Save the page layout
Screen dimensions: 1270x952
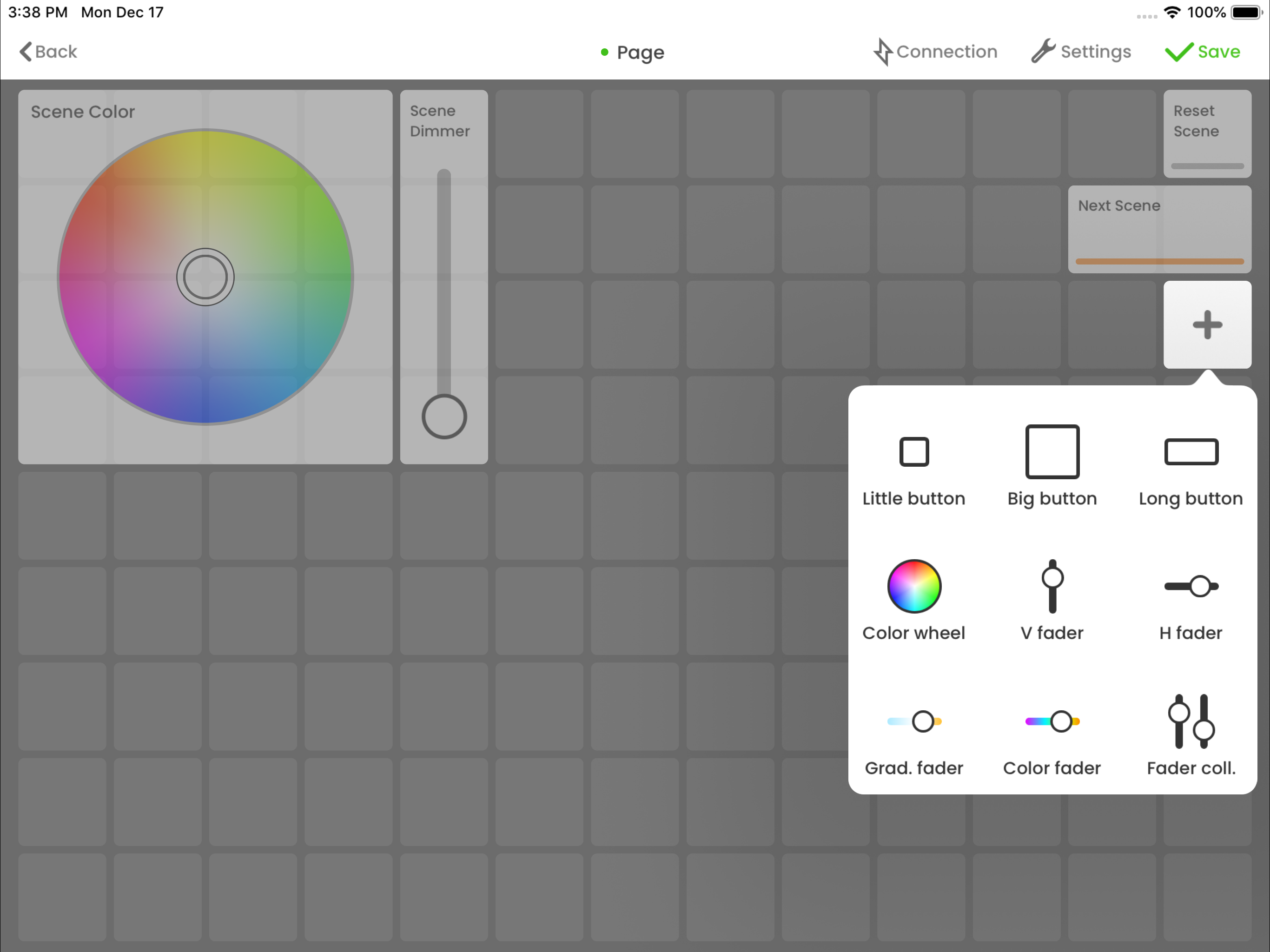[1202, 52]
